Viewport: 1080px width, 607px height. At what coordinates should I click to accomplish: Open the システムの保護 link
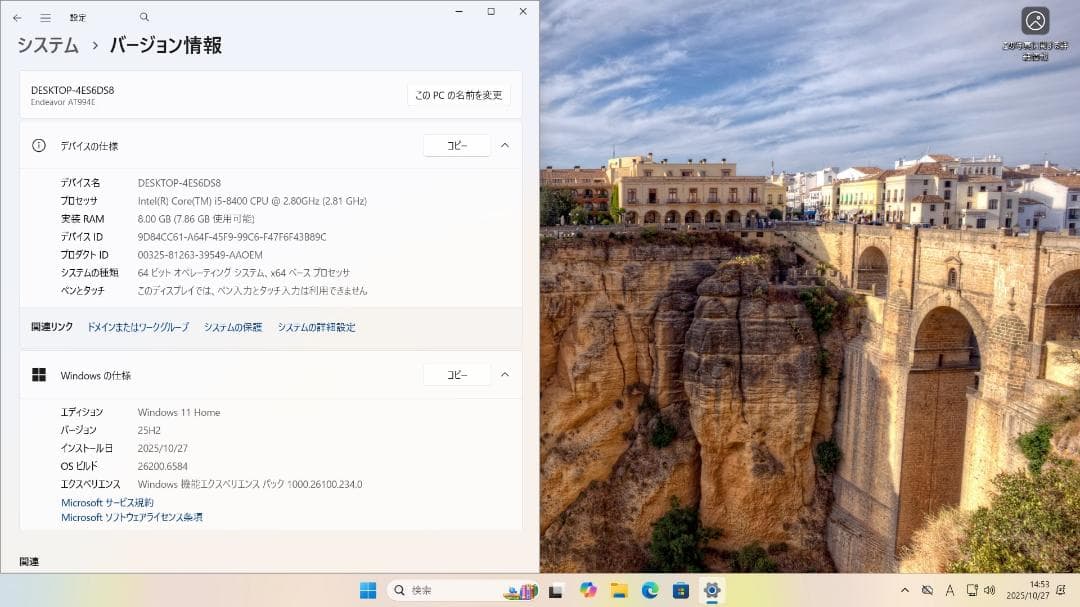232,327
